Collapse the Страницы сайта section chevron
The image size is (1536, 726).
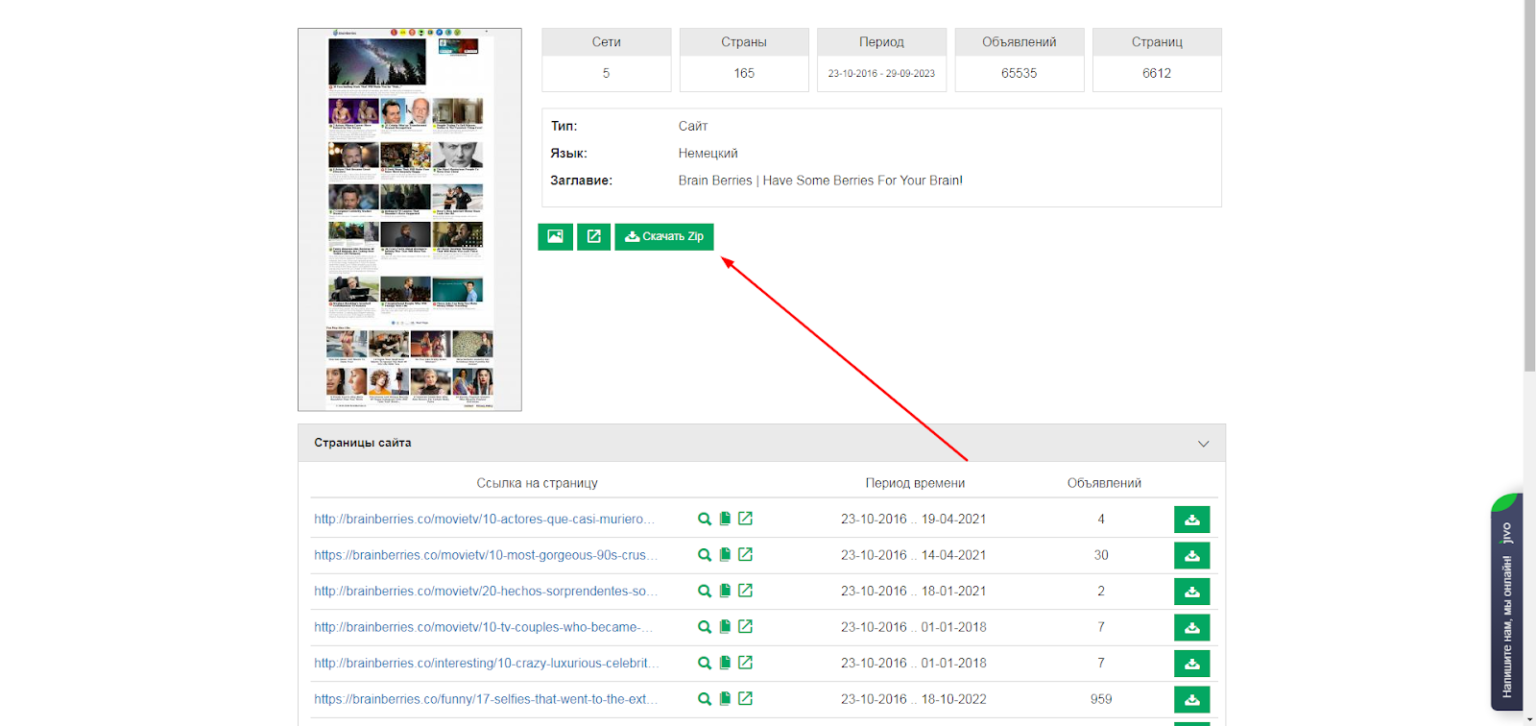pos(1204,443)
